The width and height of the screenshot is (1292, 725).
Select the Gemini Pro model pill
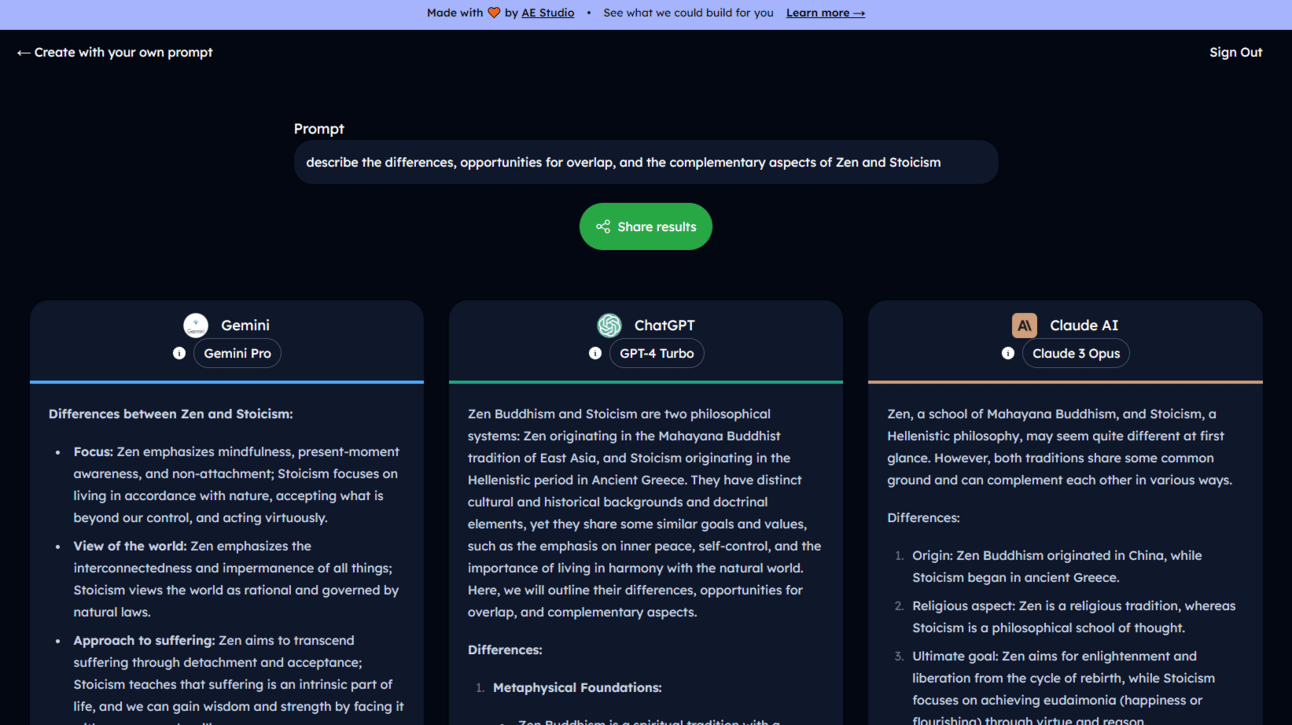click(x=237, y=353)
